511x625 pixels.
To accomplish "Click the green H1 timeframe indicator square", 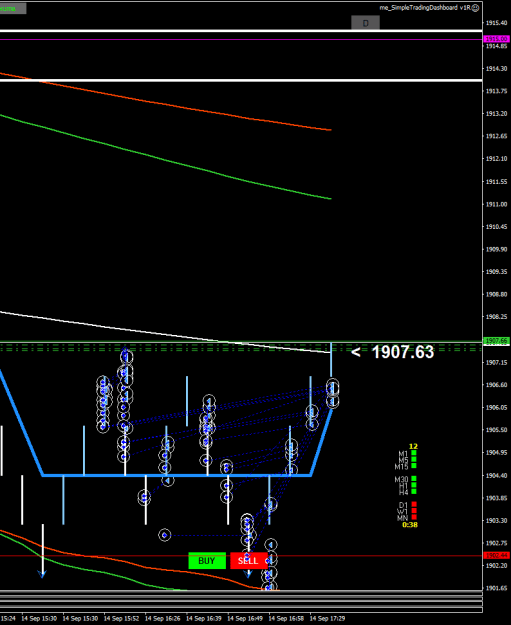I will click(x=414, y=485).
